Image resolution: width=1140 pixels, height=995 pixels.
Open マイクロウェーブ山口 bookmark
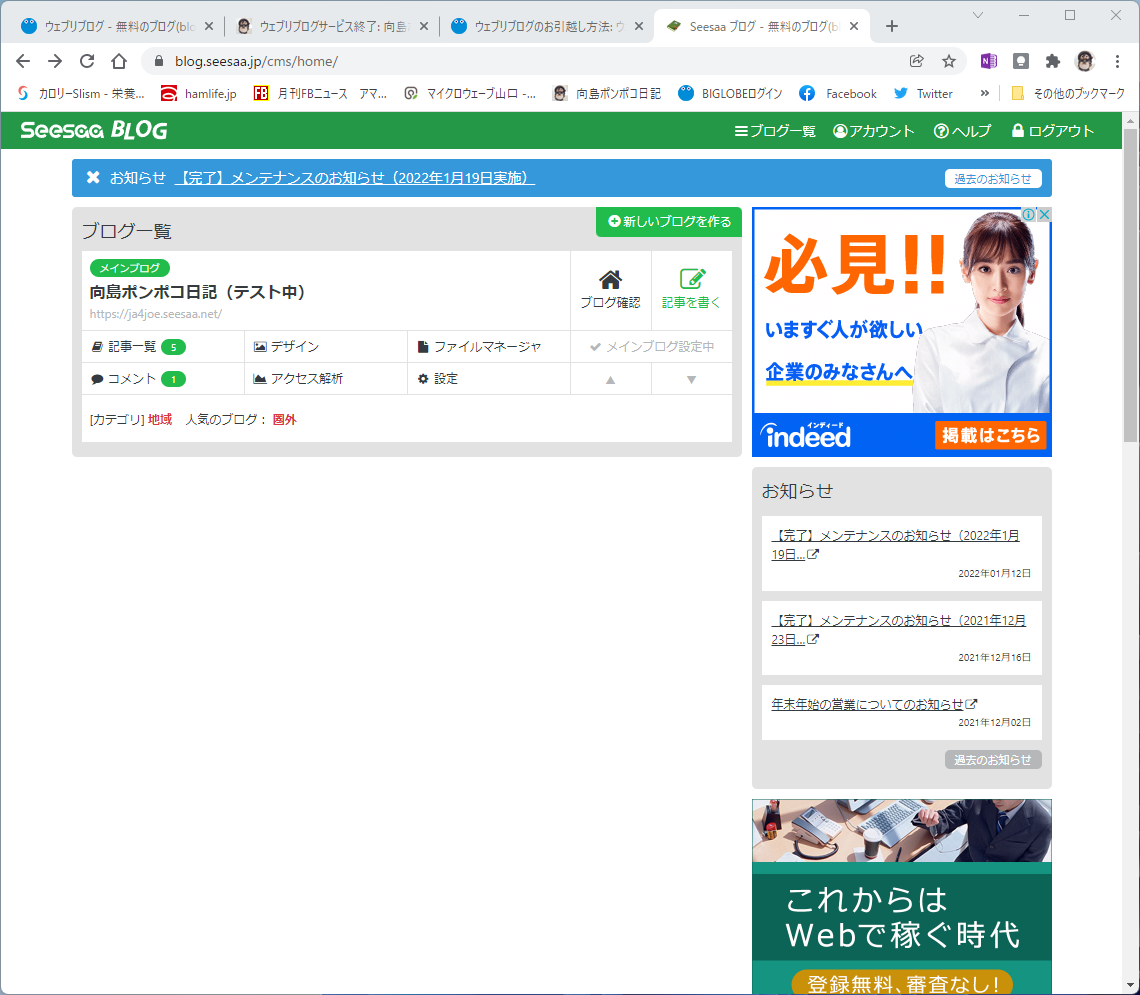470,94
